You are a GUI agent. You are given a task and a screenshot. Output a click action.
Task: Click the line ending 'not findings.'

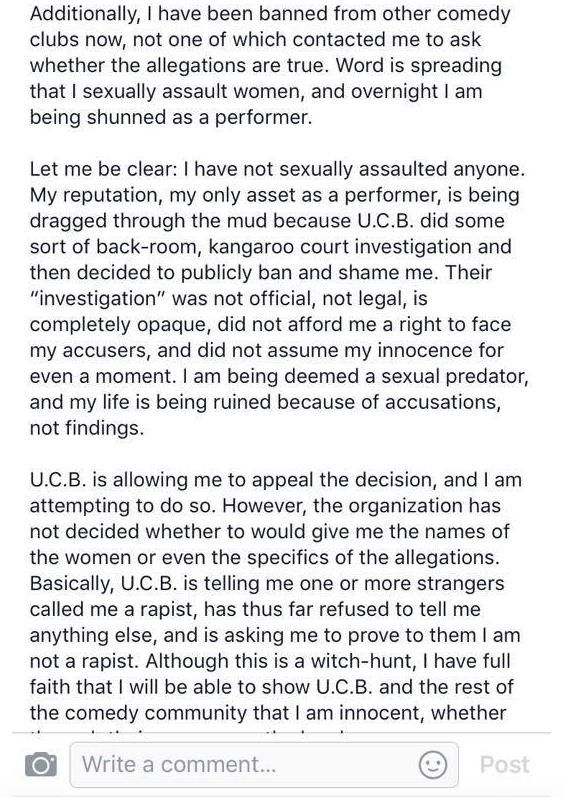[x=87, y=428]
